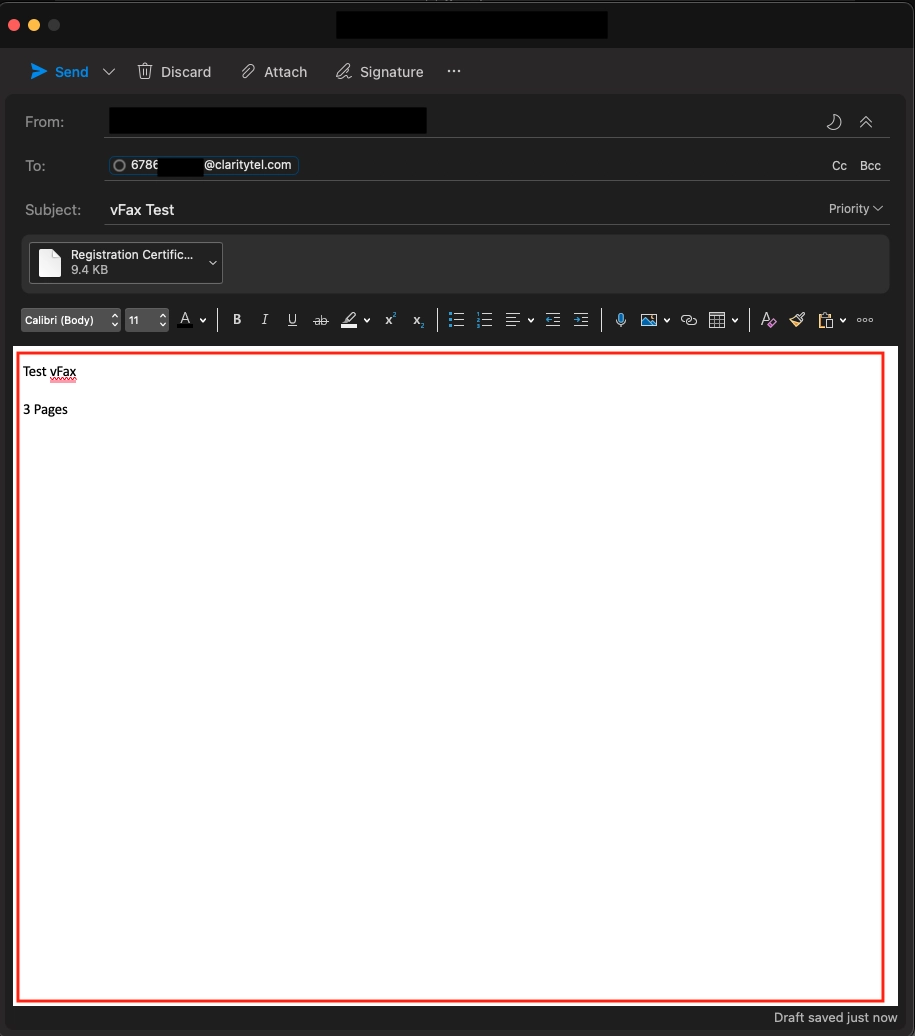Open the Signature options
The image size is (915, 1036).
tap(380, 71)
